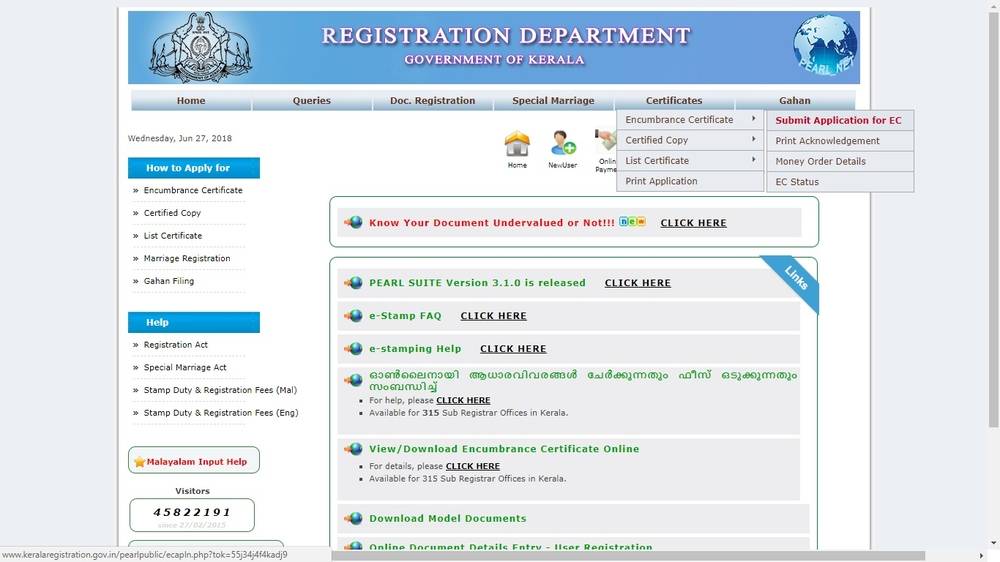Select EC Status submenu item

click(x=840, y=181)
